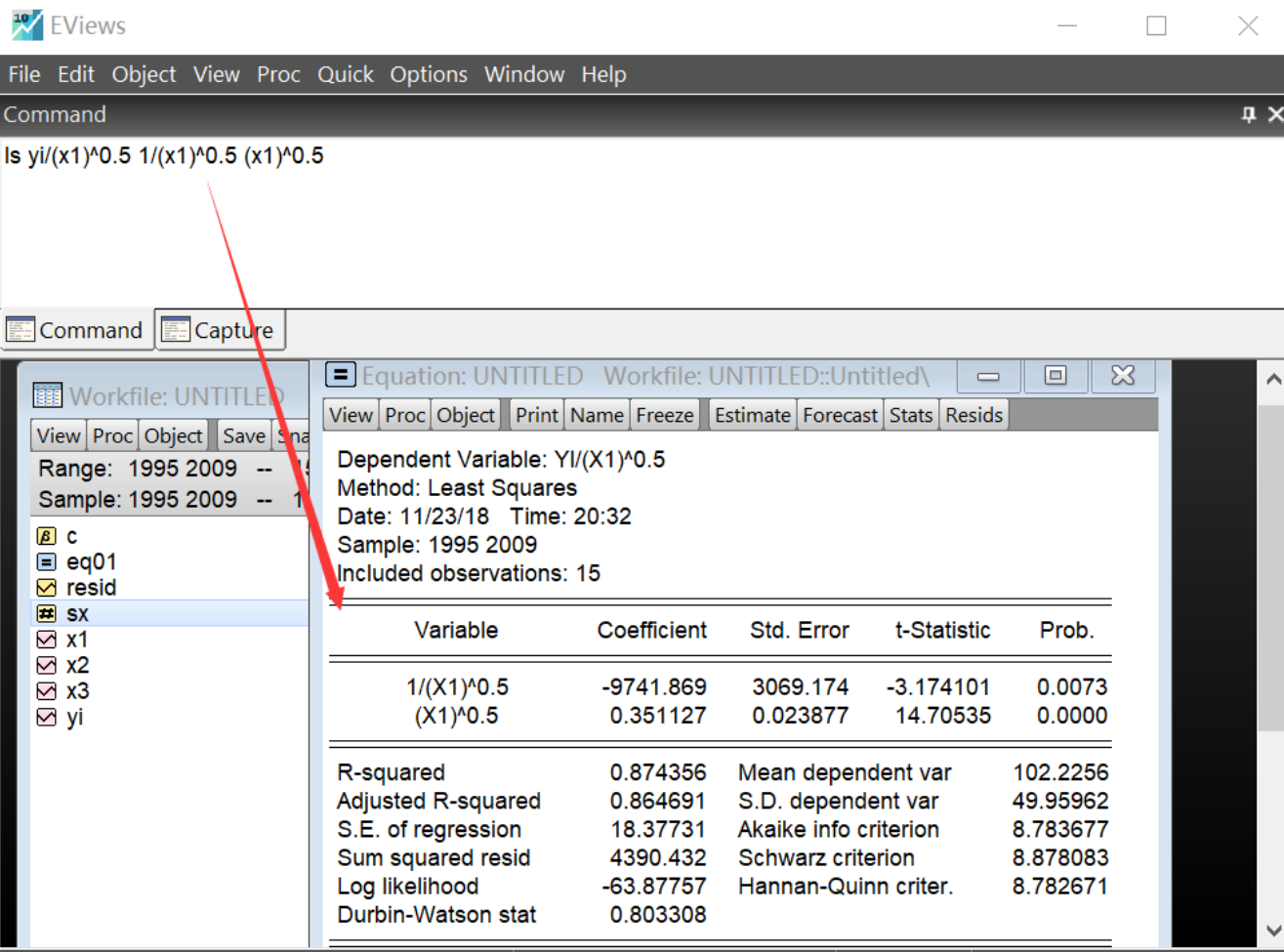Click Stats in the Equation toolbar
The height and width of the screenshot is (952, 1284).
click(x=911, y=415)
